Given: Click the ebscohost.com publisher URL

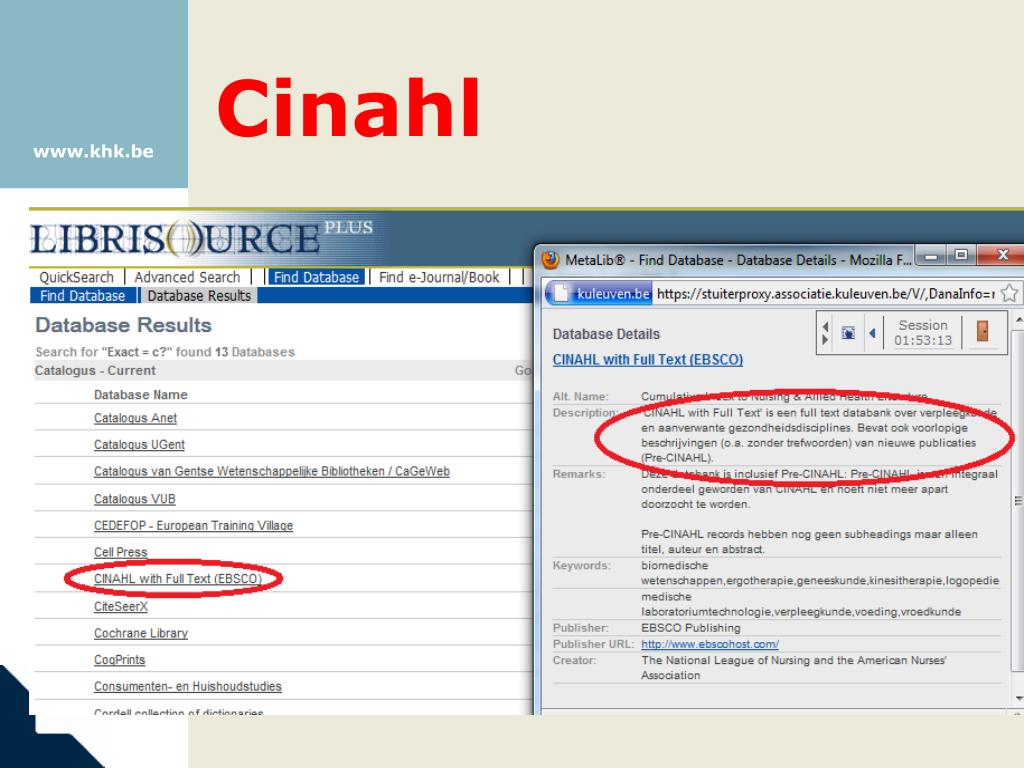Looking at the screenshot, I should (710, 644).
